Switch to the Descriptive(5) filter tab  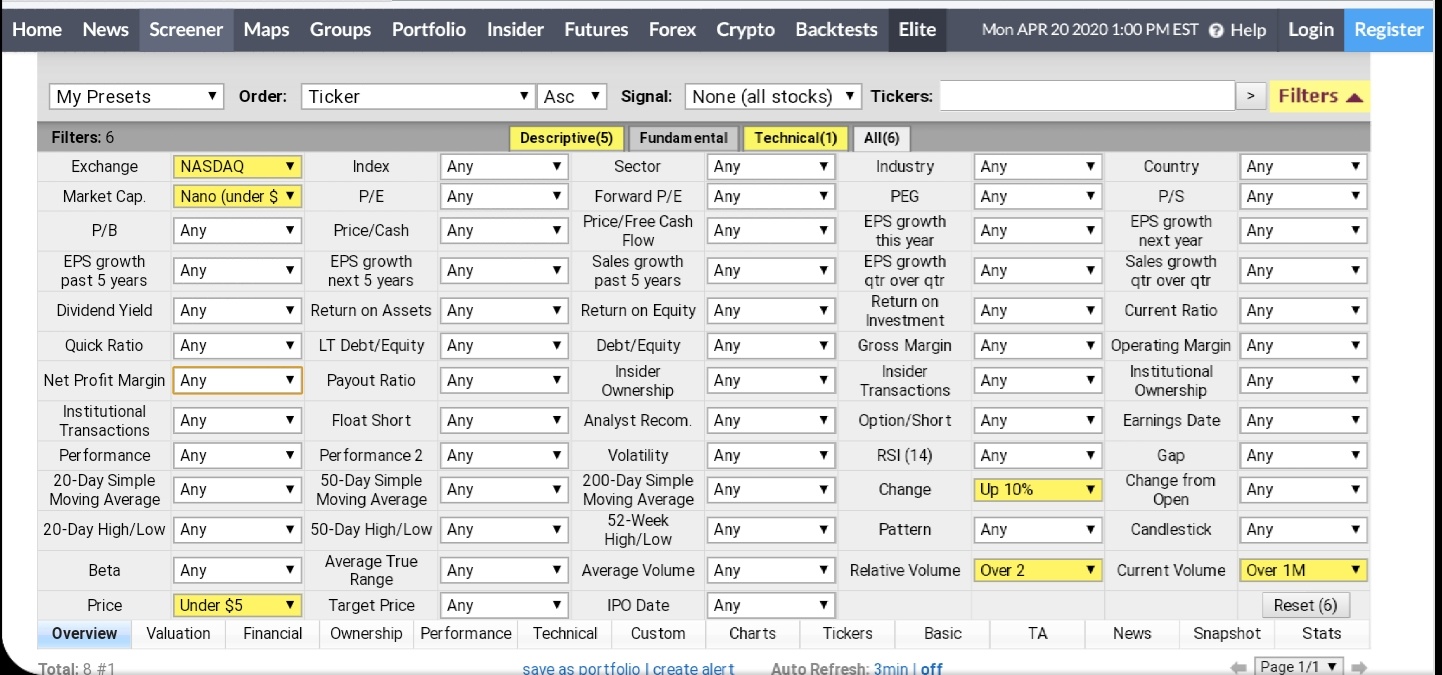coord(566,138)
